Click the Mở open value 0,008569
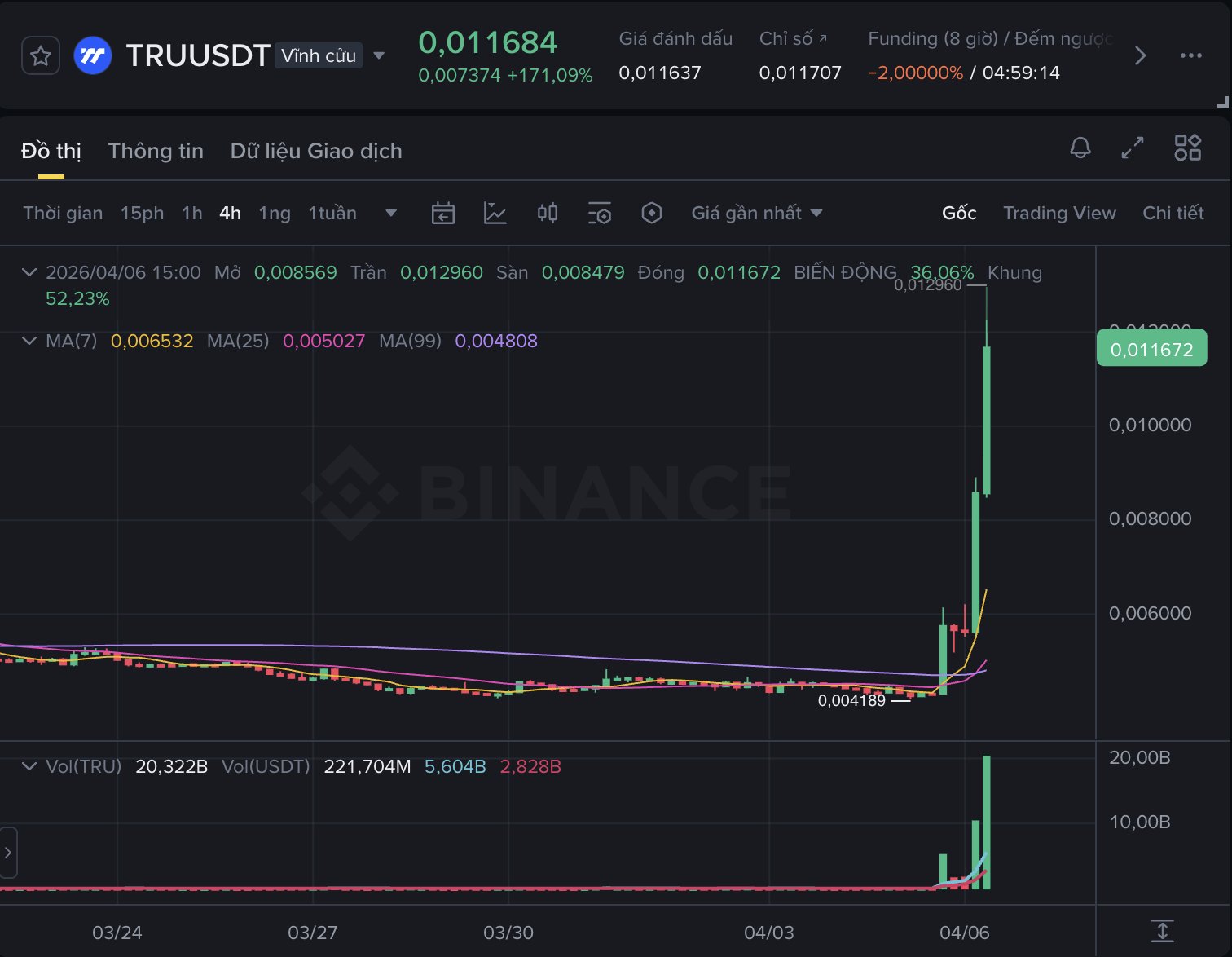The height and width of the screenshot is (957, 1232). tap(296, 272)
